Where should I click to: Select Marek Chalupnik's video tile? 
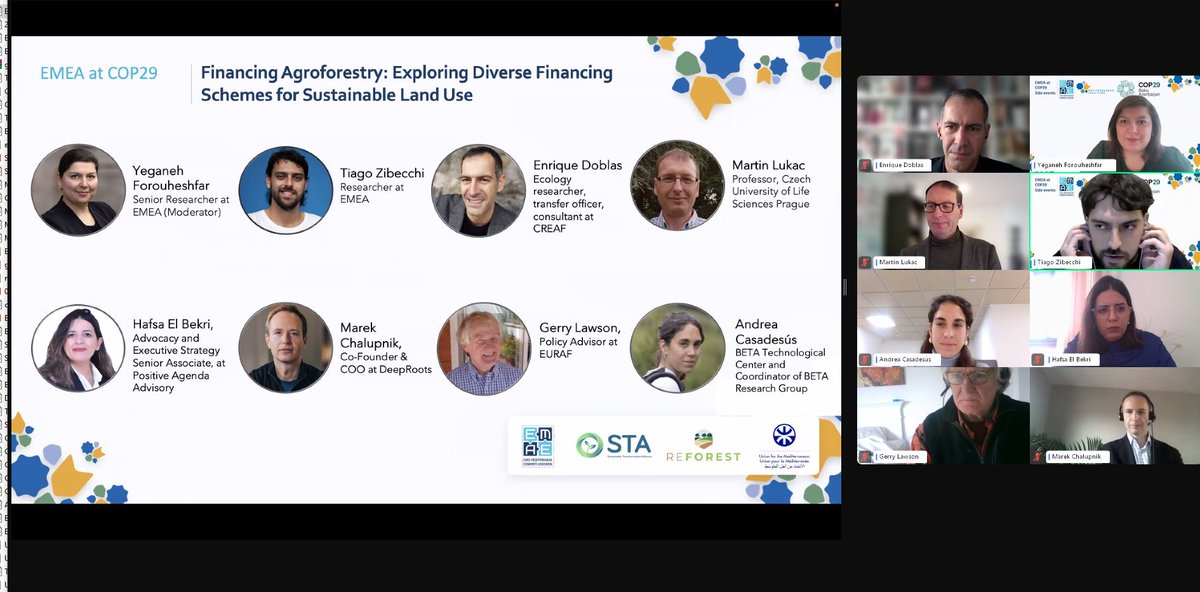coord(1114,415)
